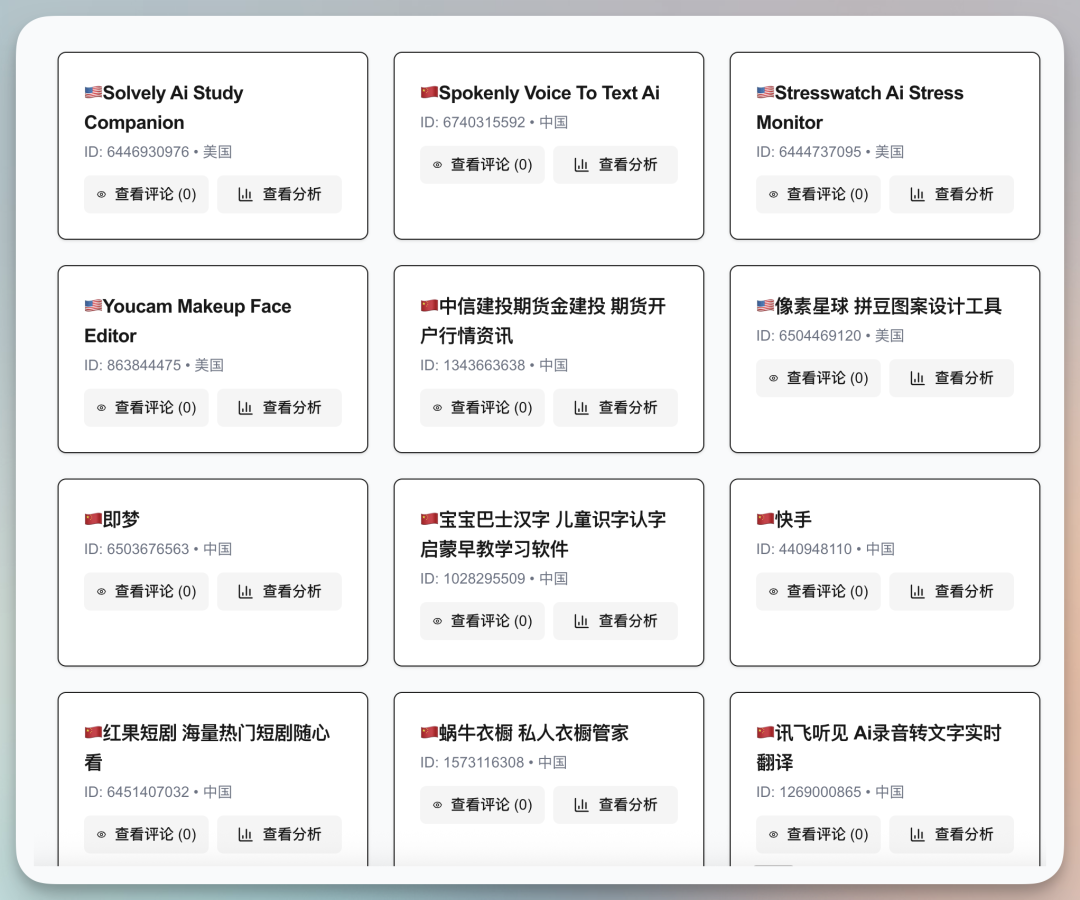Click the ID line 6504469120 • 美国

coord(830,335)
